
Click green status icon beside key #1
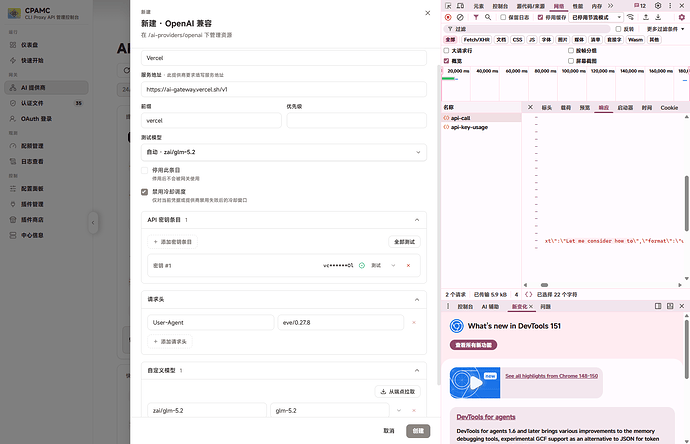coord(362,265)
